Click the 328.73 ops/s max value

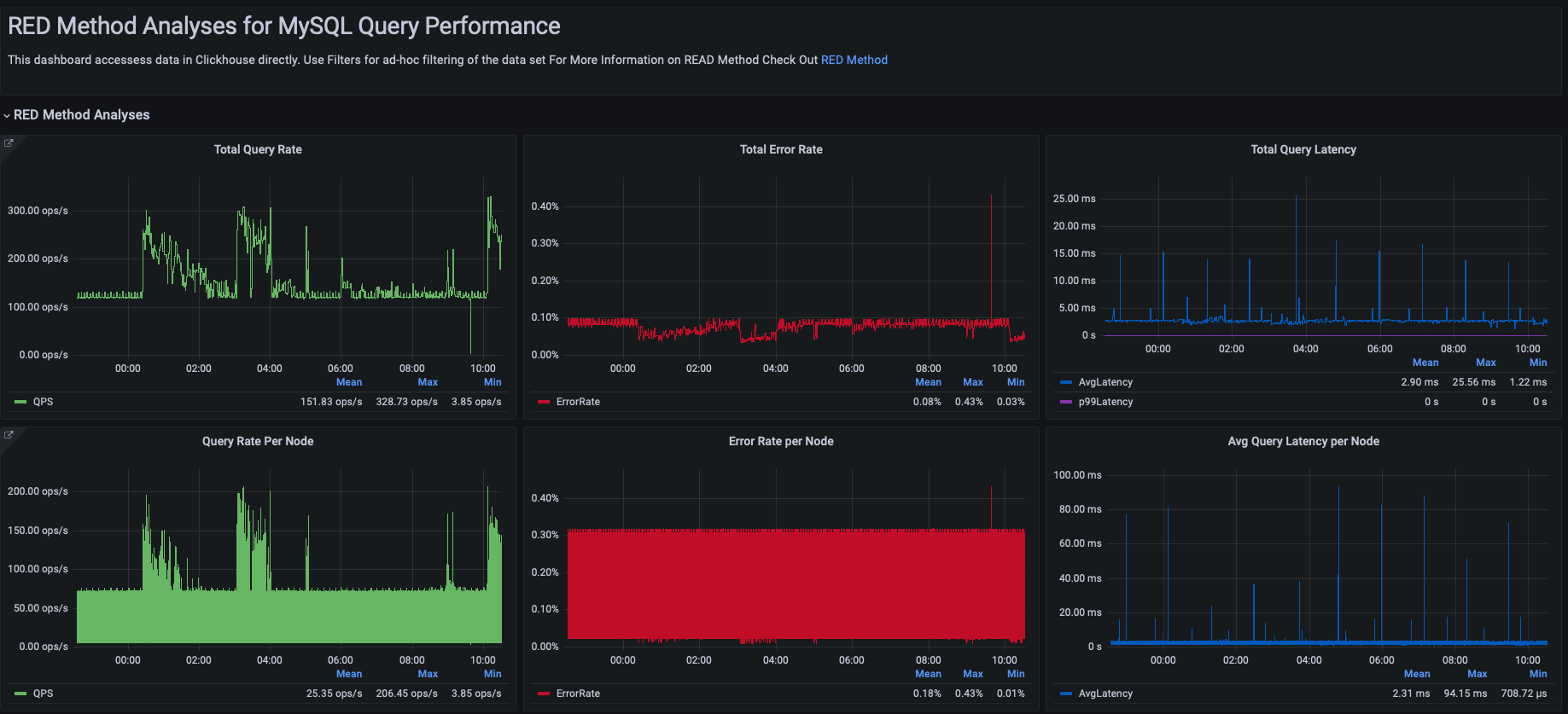click(406, 402)
